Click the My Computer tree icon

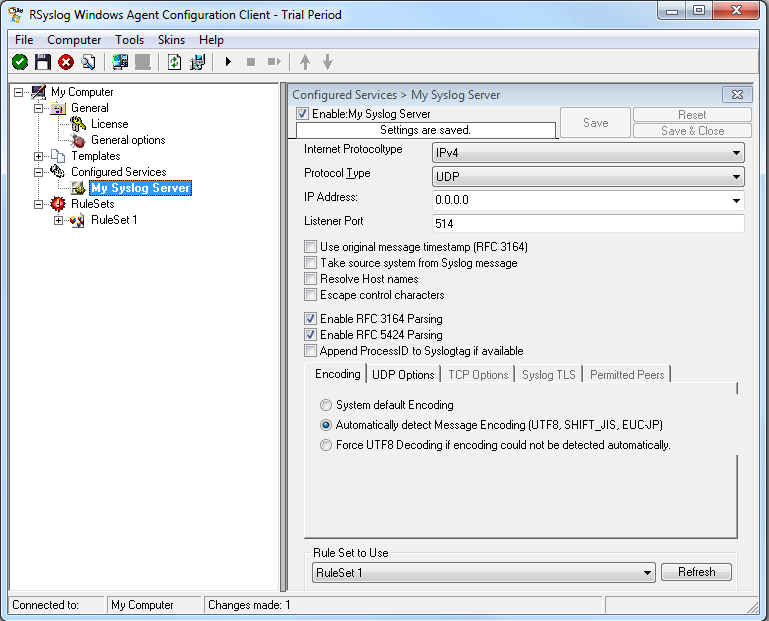click(x=38, y=92)
